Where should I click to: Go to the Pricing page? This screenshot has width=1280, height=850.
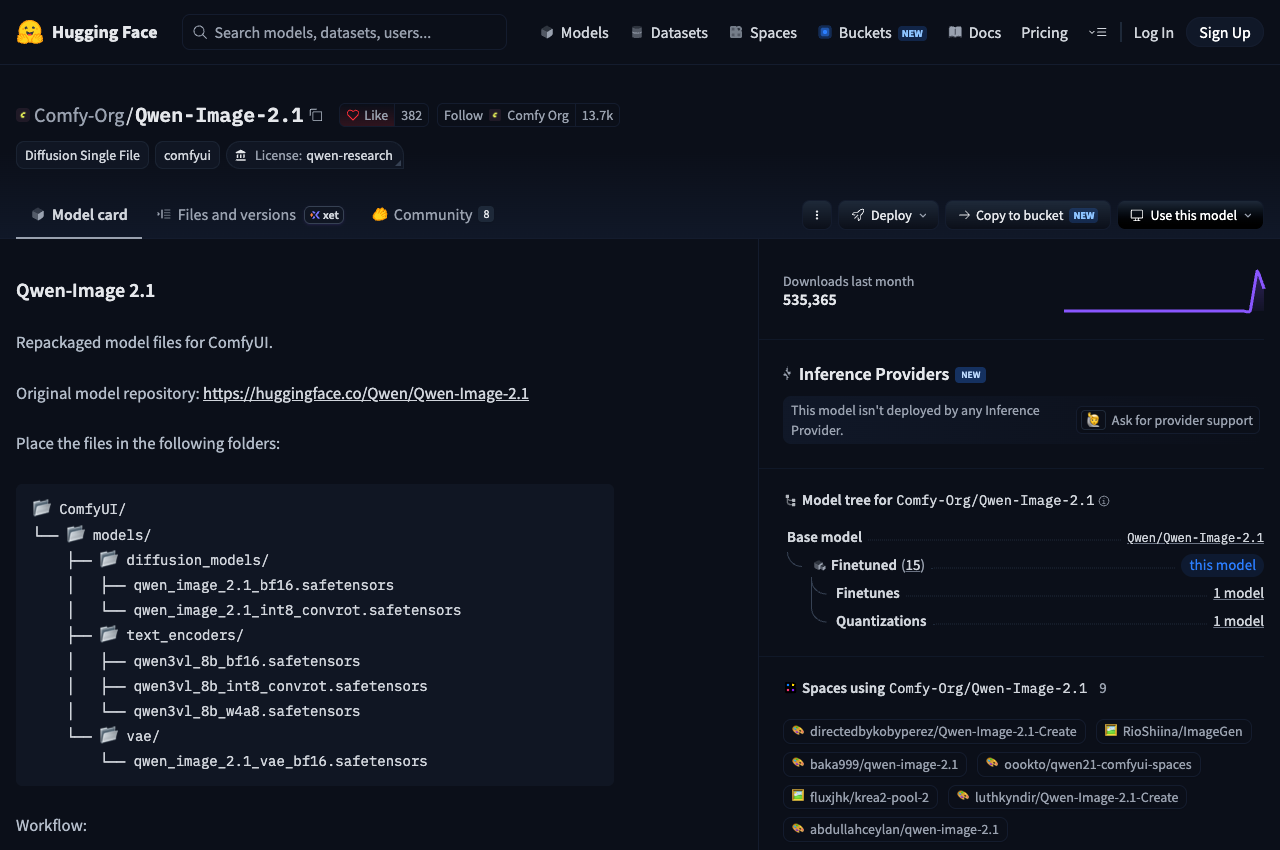click(x=1044, y=32)
